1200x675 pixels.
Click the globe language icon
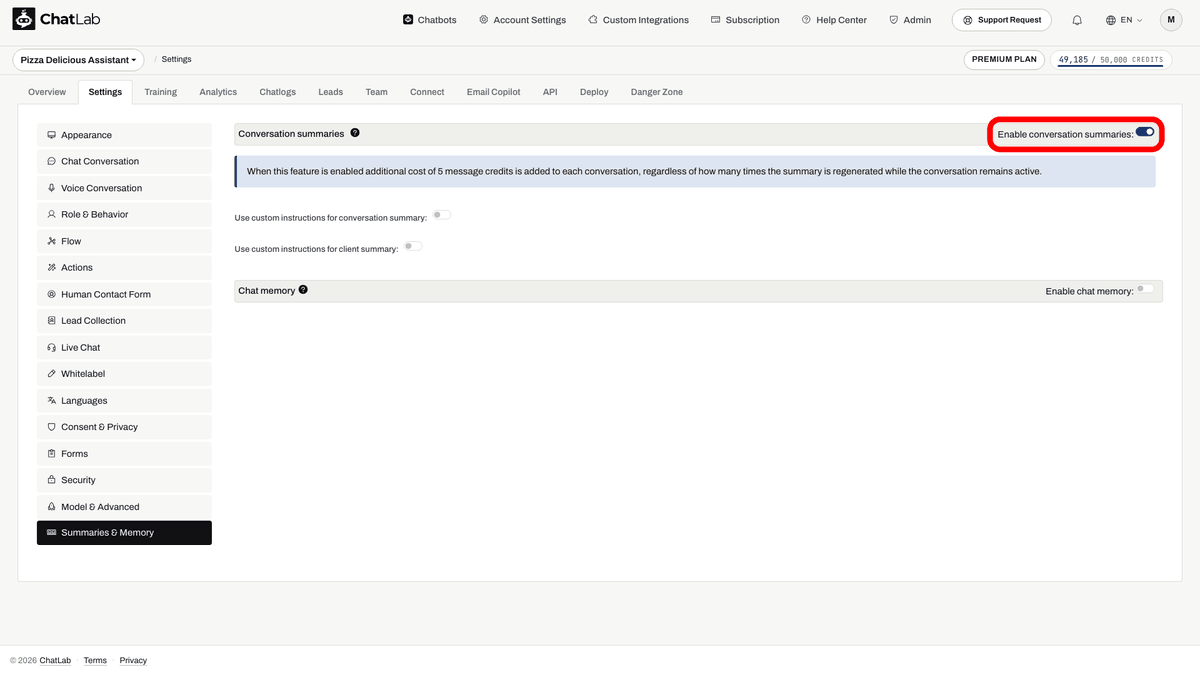[1111, 20]
